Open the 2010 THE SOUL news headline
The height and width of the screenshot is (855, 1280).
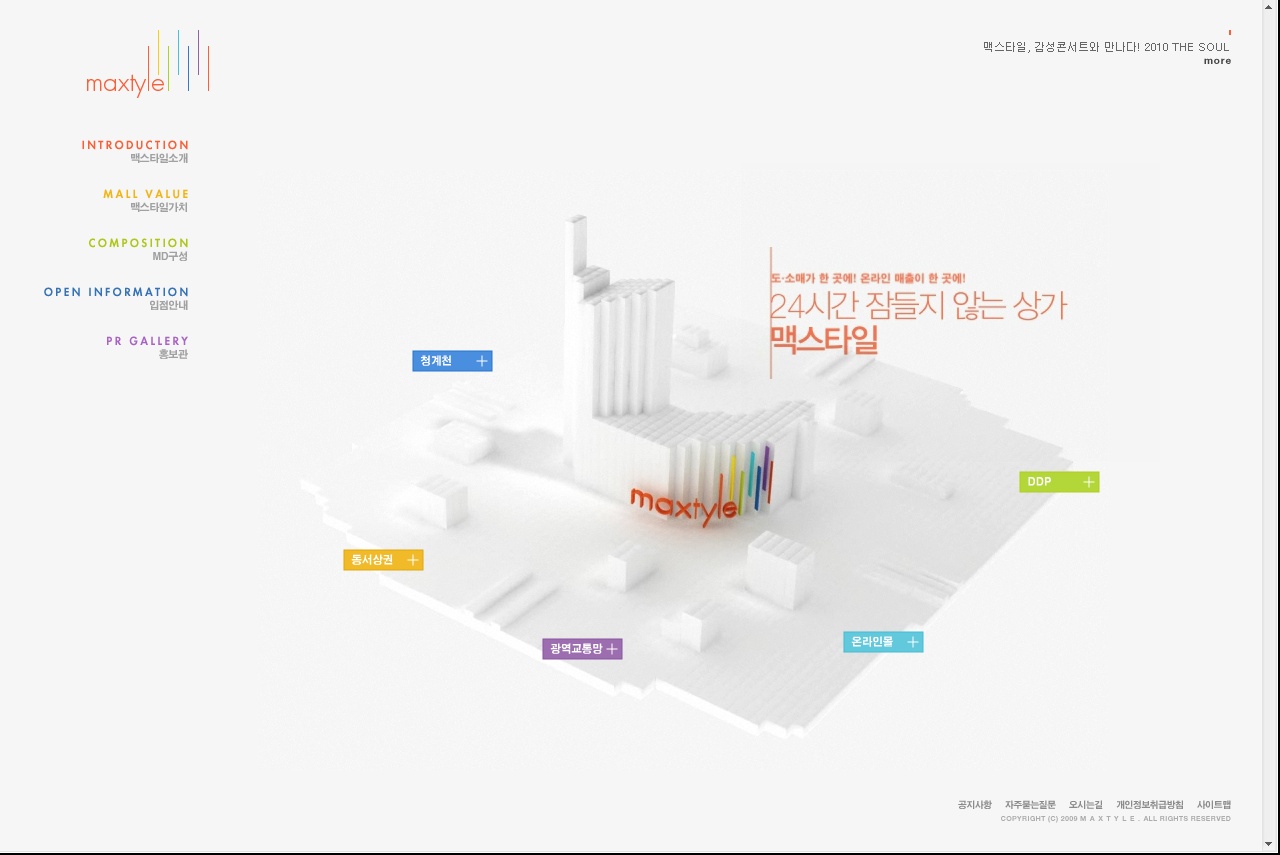pos(1106,46)
